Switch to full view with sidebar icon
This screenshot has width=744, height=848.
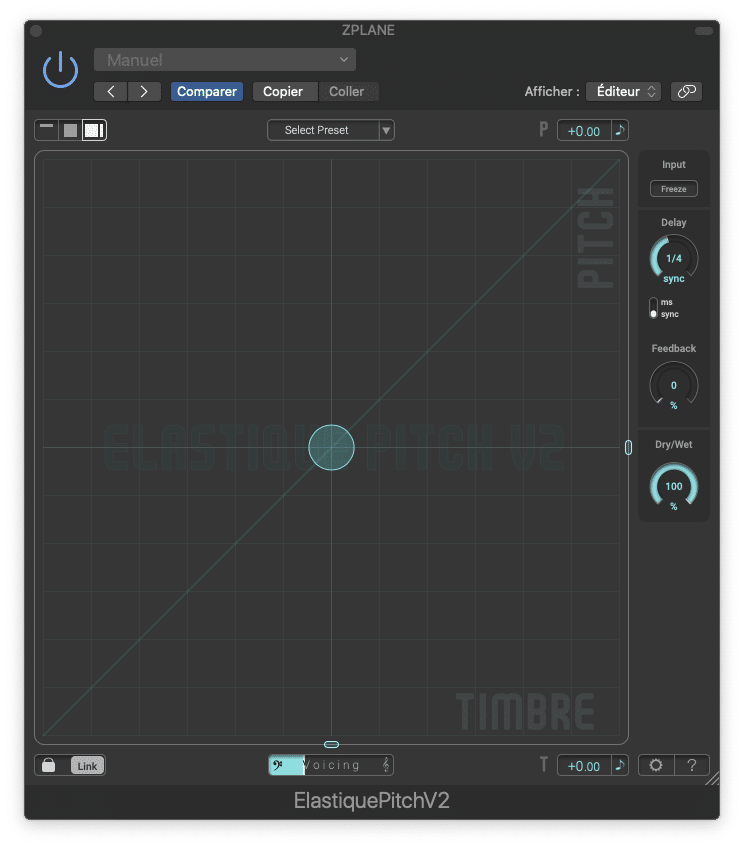pyautogui.click(x=94, y=130)
